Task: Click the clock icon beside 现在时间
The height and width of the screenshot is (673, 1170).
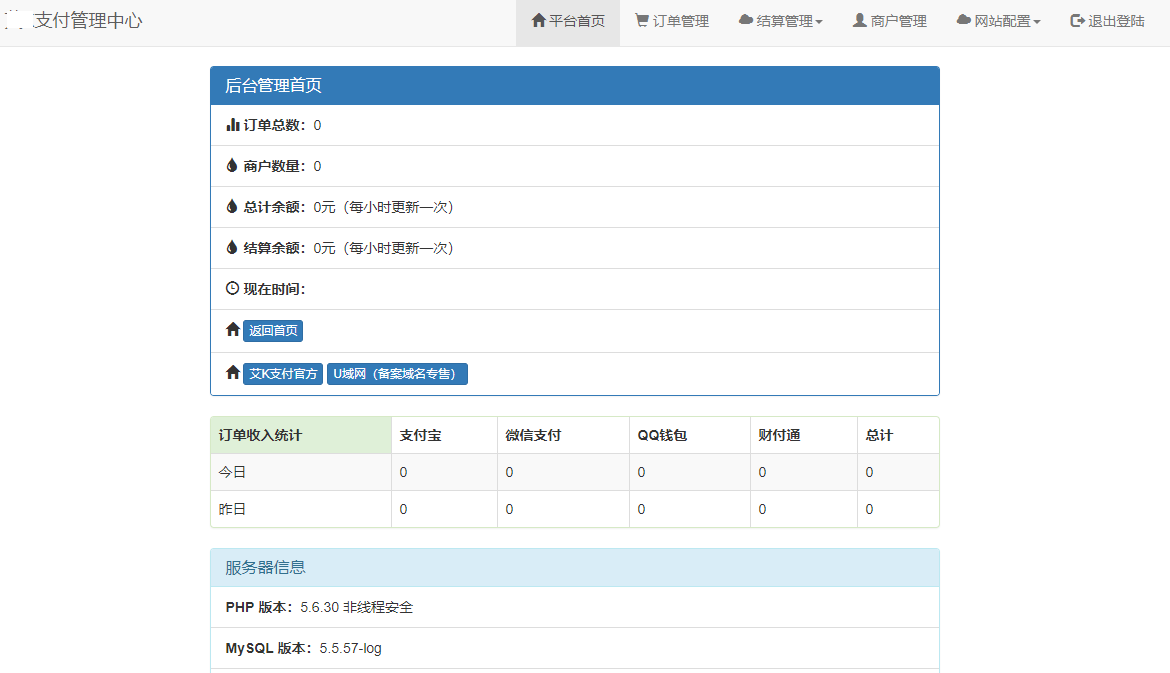Action: pos(230,289)
